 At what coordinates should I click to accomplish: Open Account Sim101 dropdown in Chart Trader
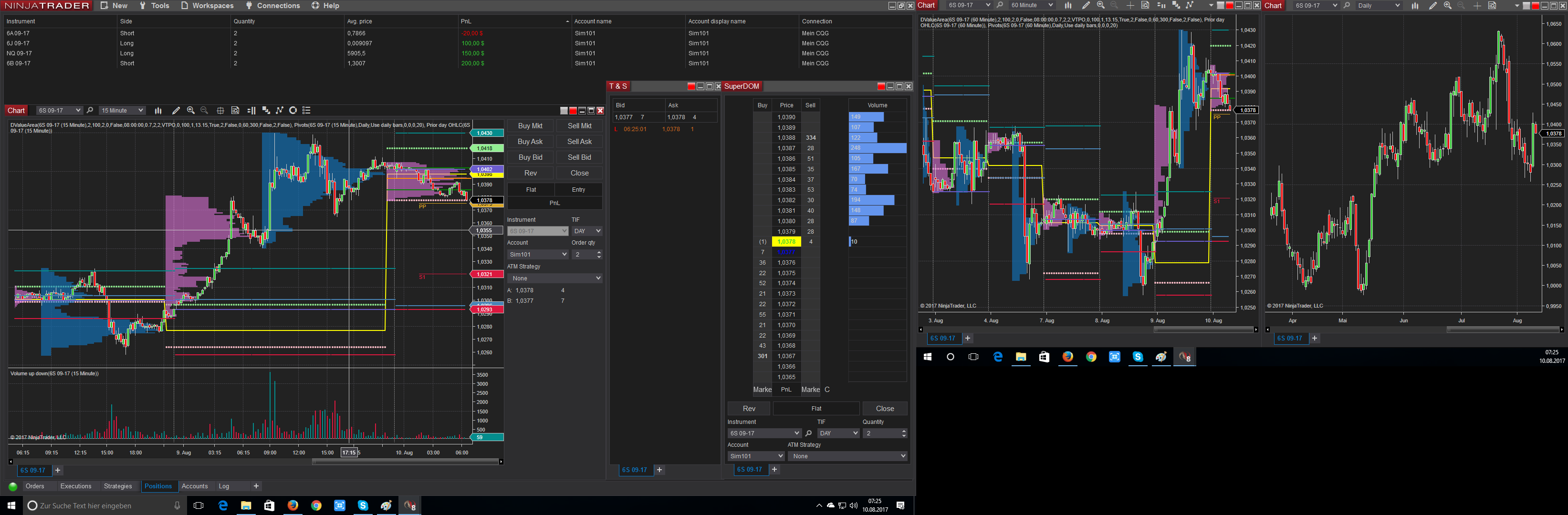537,255
